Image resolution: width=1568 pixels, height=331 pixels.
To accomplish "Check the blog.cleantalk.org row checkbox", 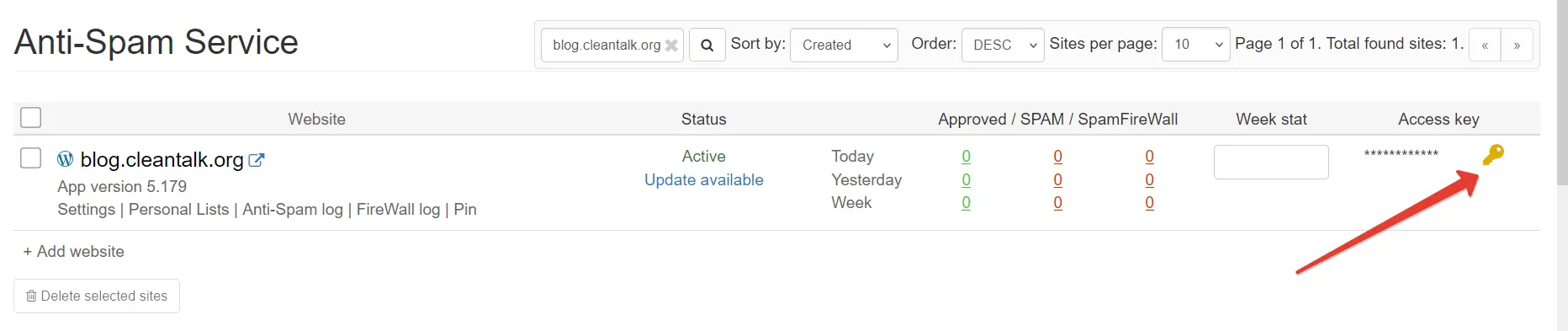I will coord(31,158).
